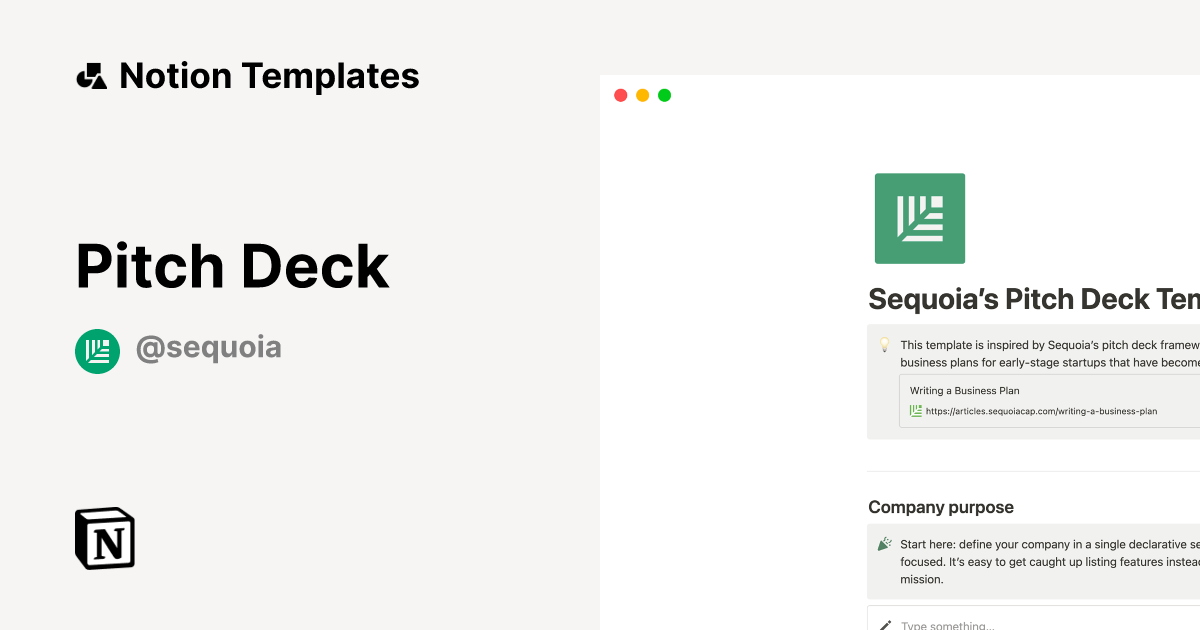The width and height of the screenshot is (1200, 630).
Task: Click the lightbulb icon in the template tip callout
Action: [x=884, y=345]
